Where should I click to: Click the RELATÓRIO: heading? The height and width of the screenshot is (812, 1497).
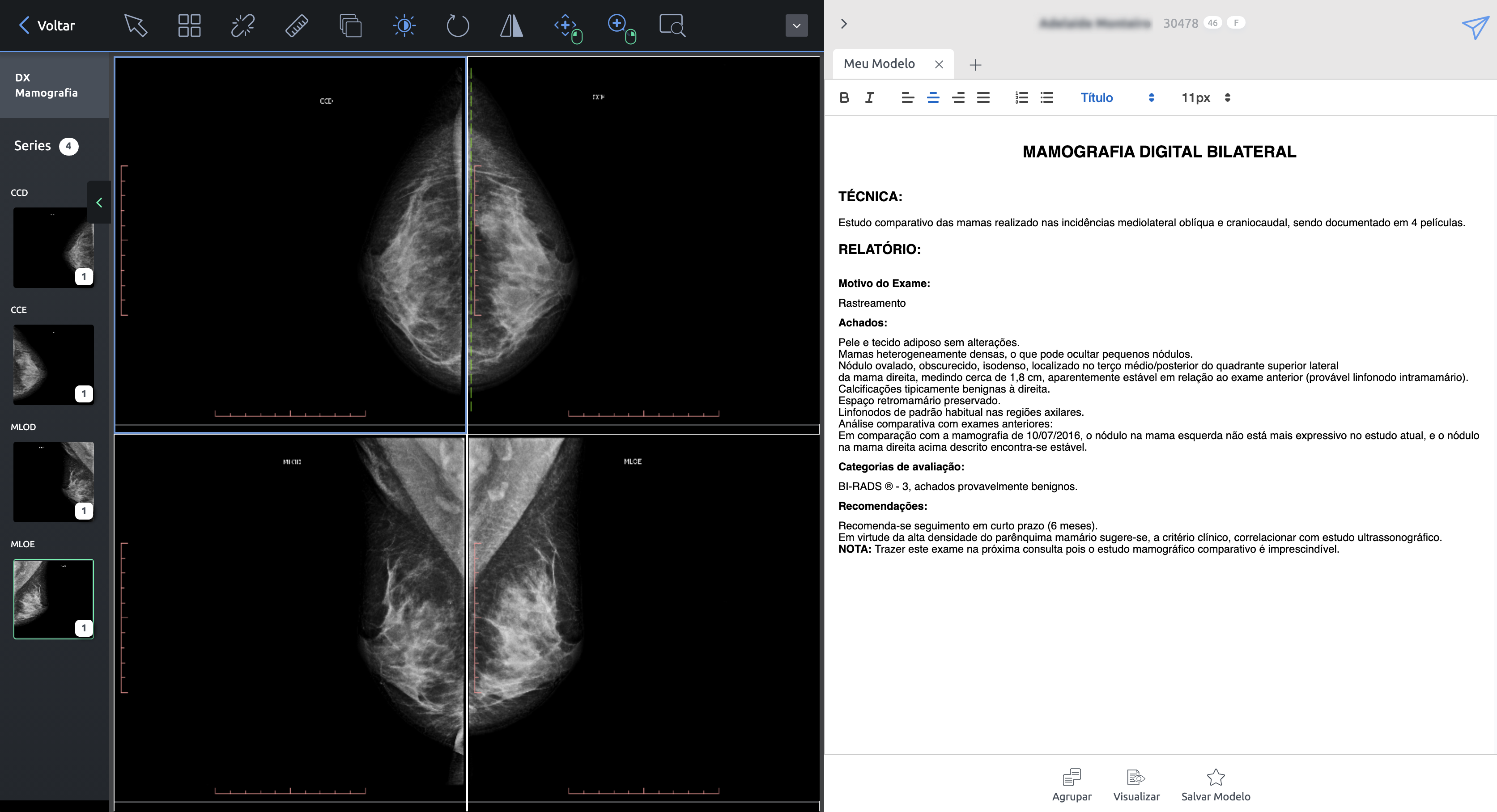click(879, 249)
